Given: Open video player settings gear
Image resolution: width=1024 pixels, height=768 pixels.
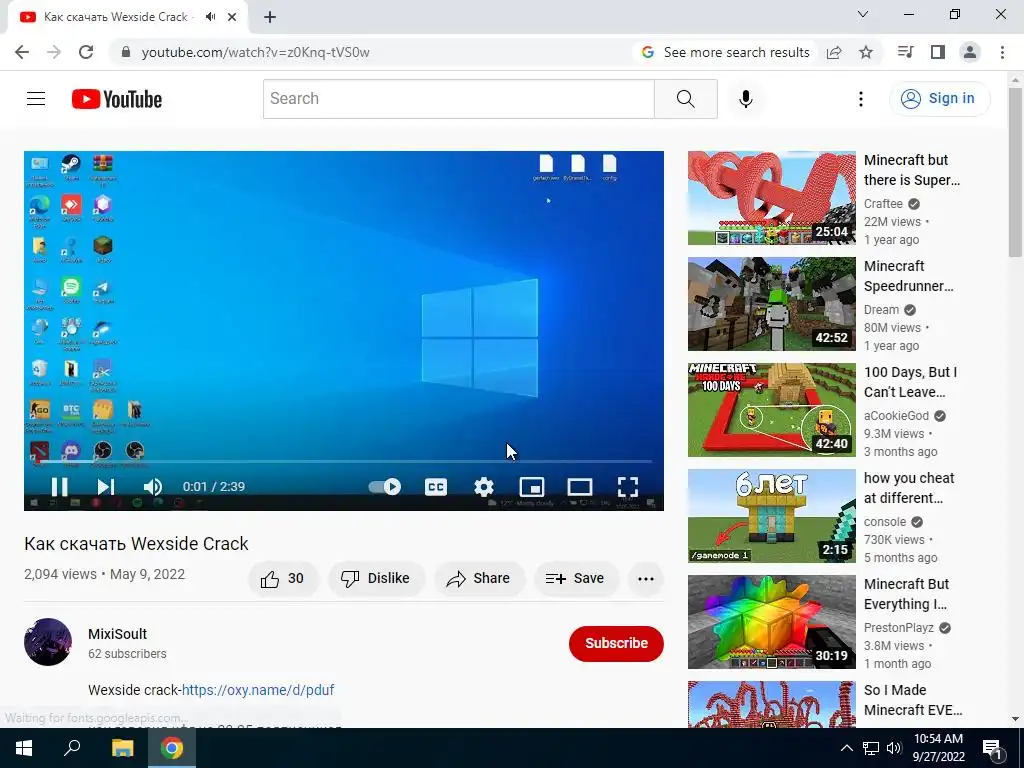Looking at the screenshot, I should tap(484, 487).
